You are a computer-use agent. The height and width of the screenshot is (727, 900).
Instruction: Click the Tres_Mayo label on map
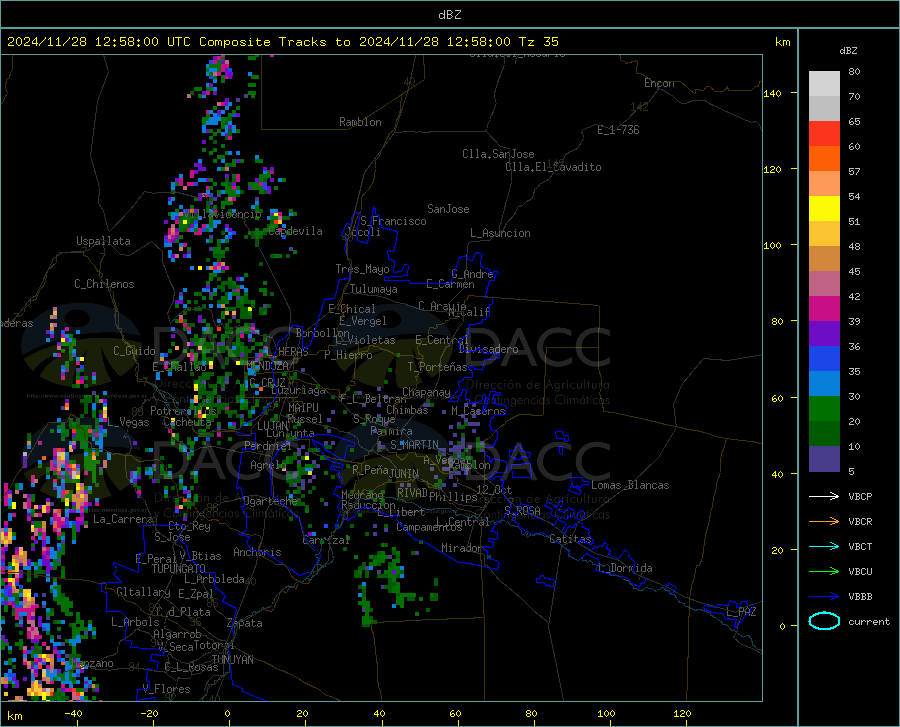point(362,269)
